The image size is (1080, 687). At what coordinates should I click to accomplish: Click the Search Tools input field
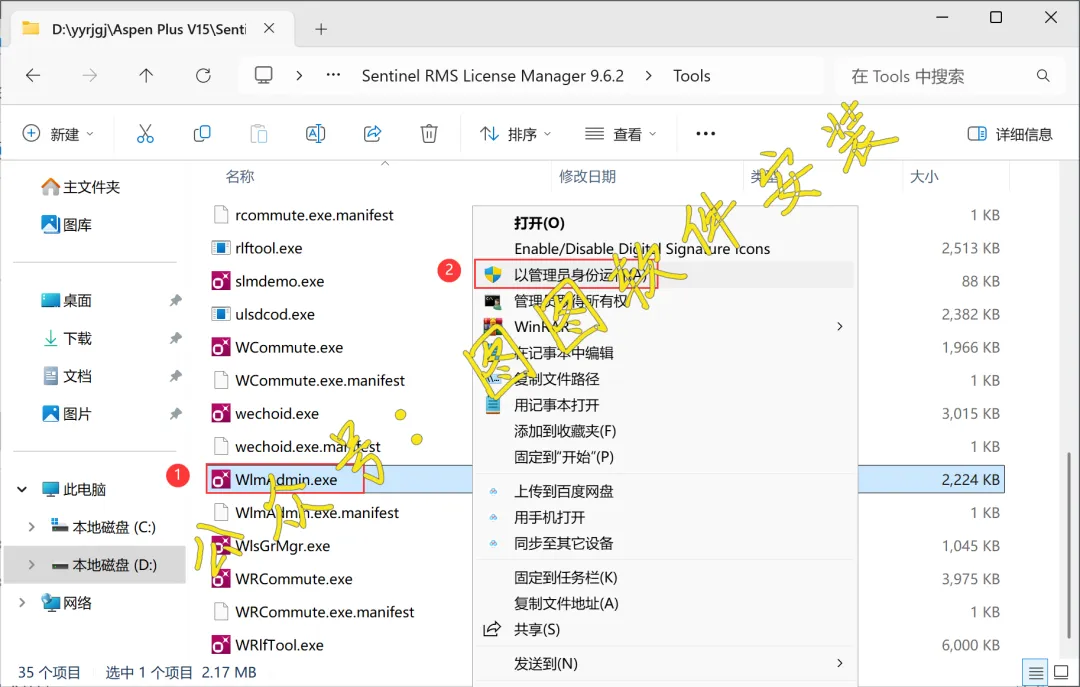[x=950, y=76]
